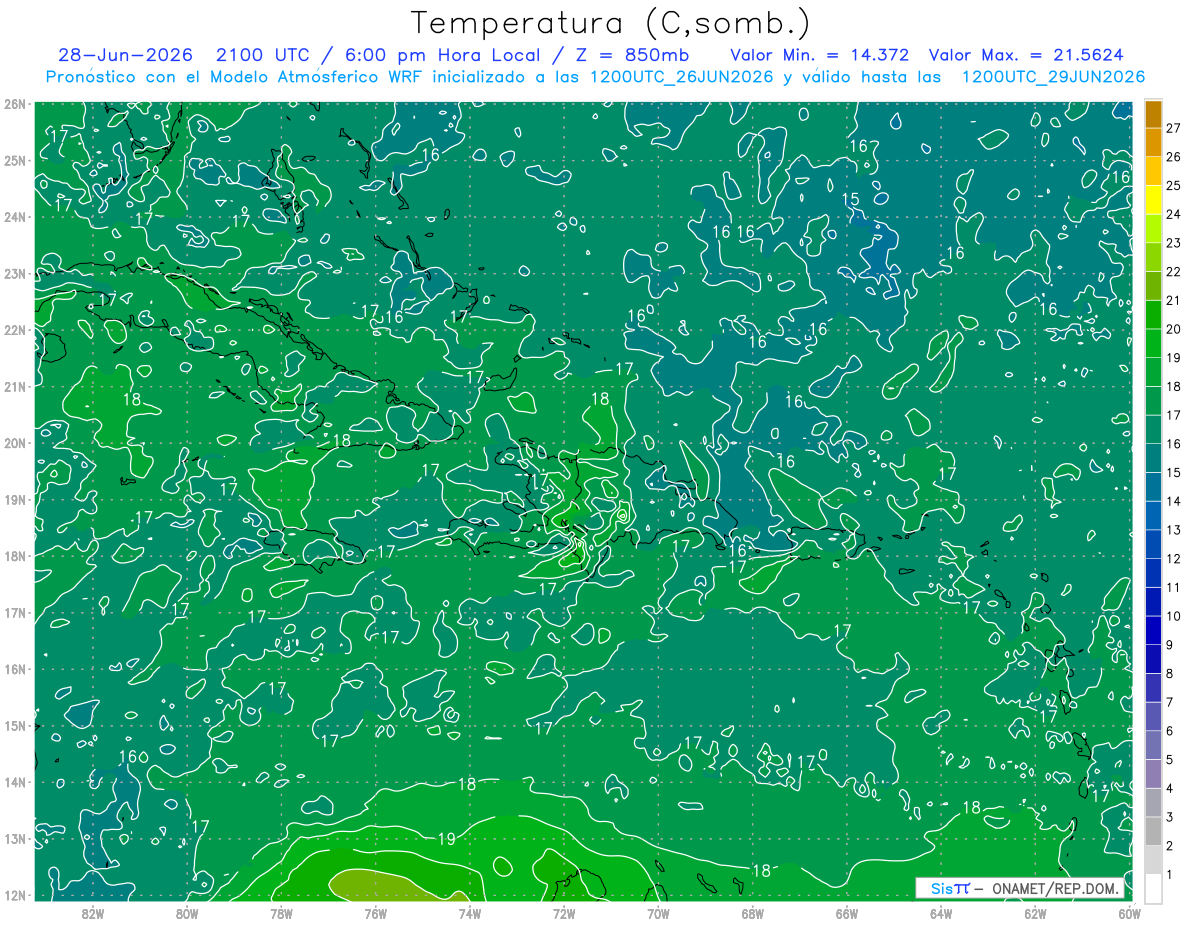1200x927 pixels.
Task: Click the '62W' longitude label
Action: pos(1035,913)
